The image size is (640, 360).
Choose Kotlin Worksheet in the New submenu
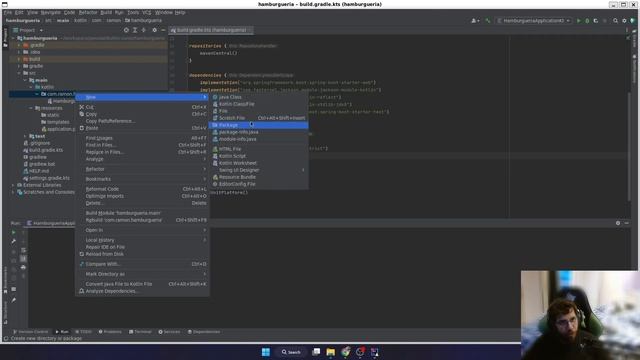pyautogui.click(x=258, y=163)
